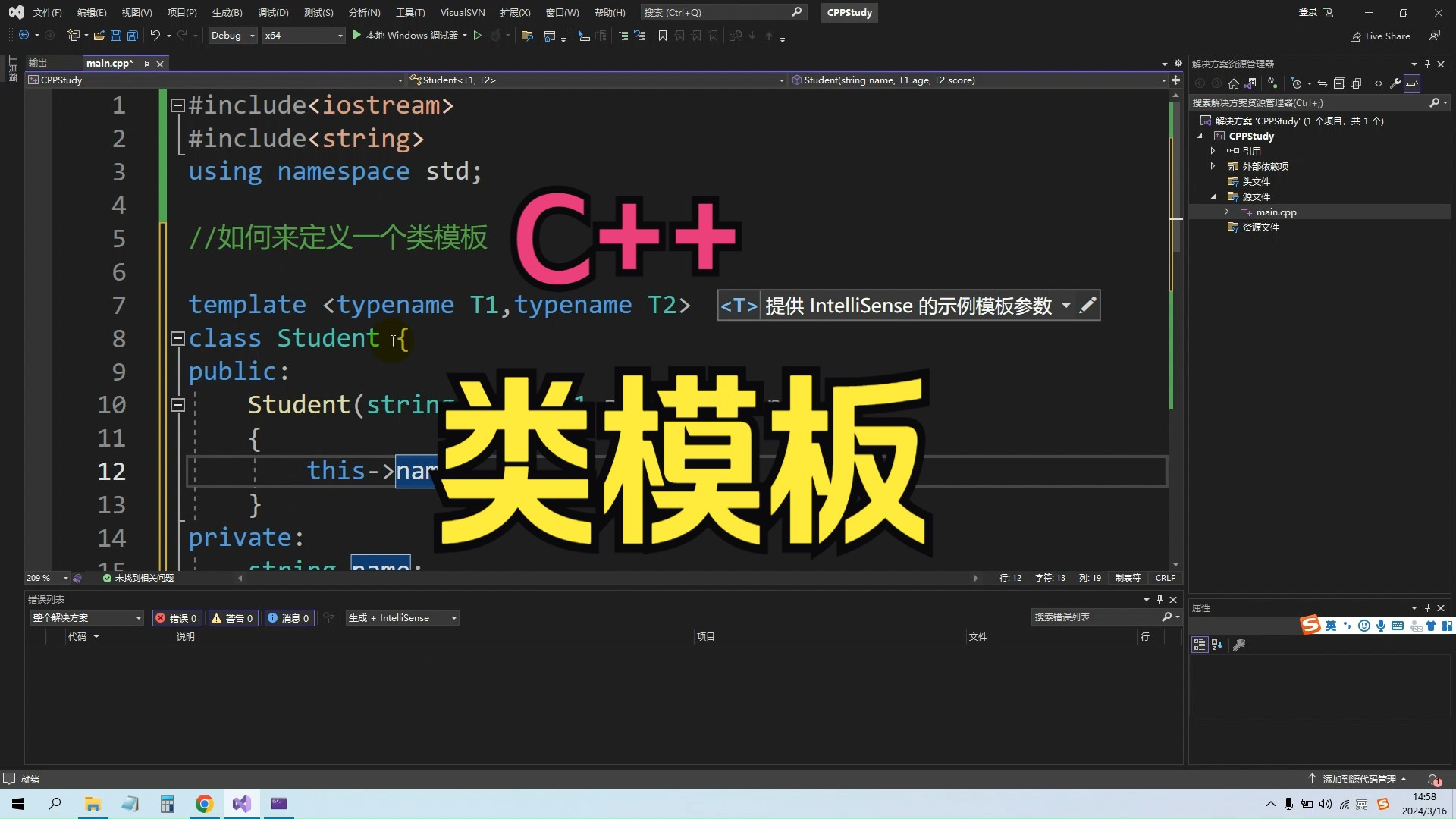Open the x64 platform dropdown
Image resolution: width=1456 pixels, height=819 pixels.
pyautogui.click(x=303, y=36)
